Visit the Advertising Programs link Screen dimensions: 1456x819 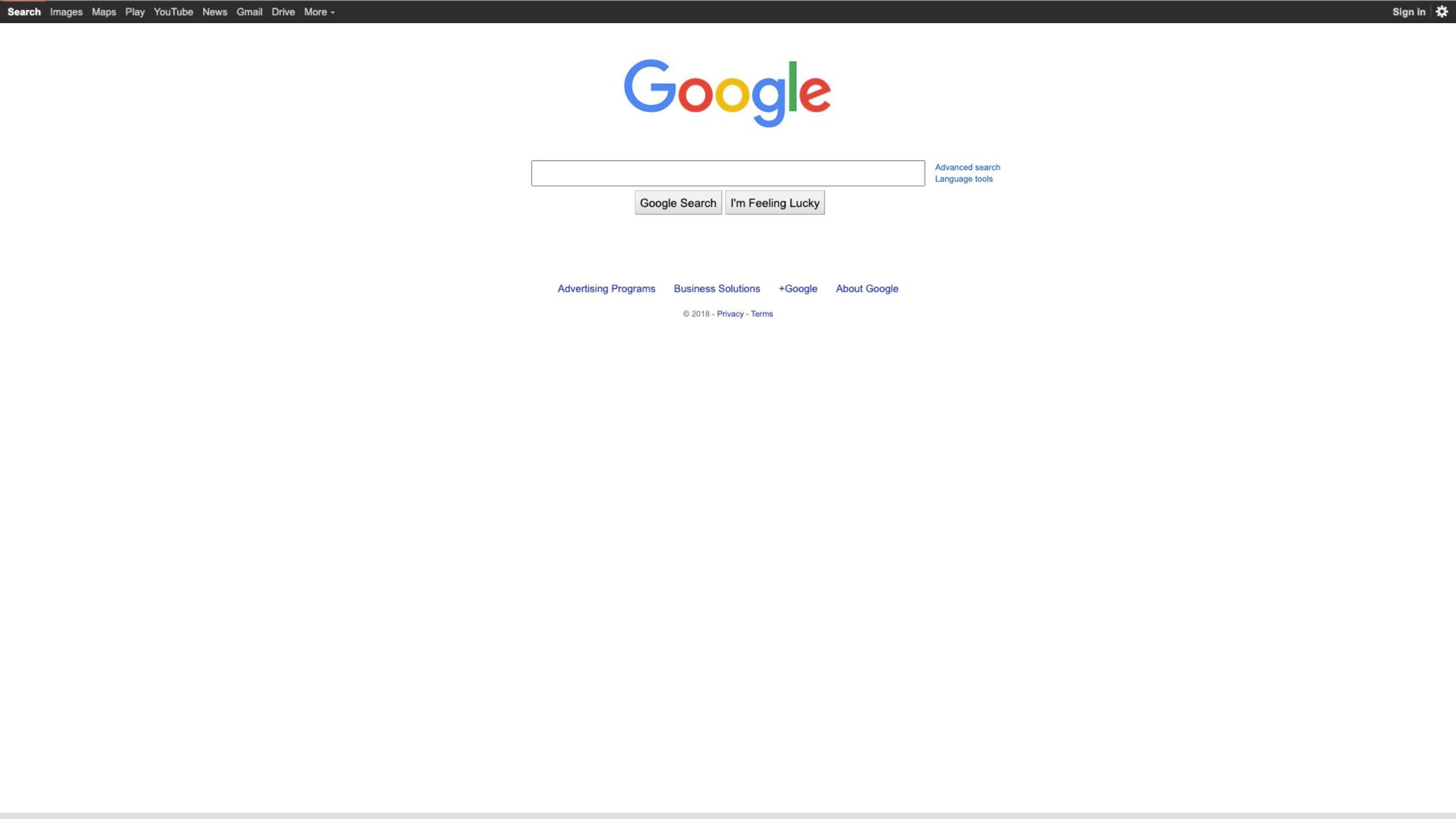(x=606, y=288)
